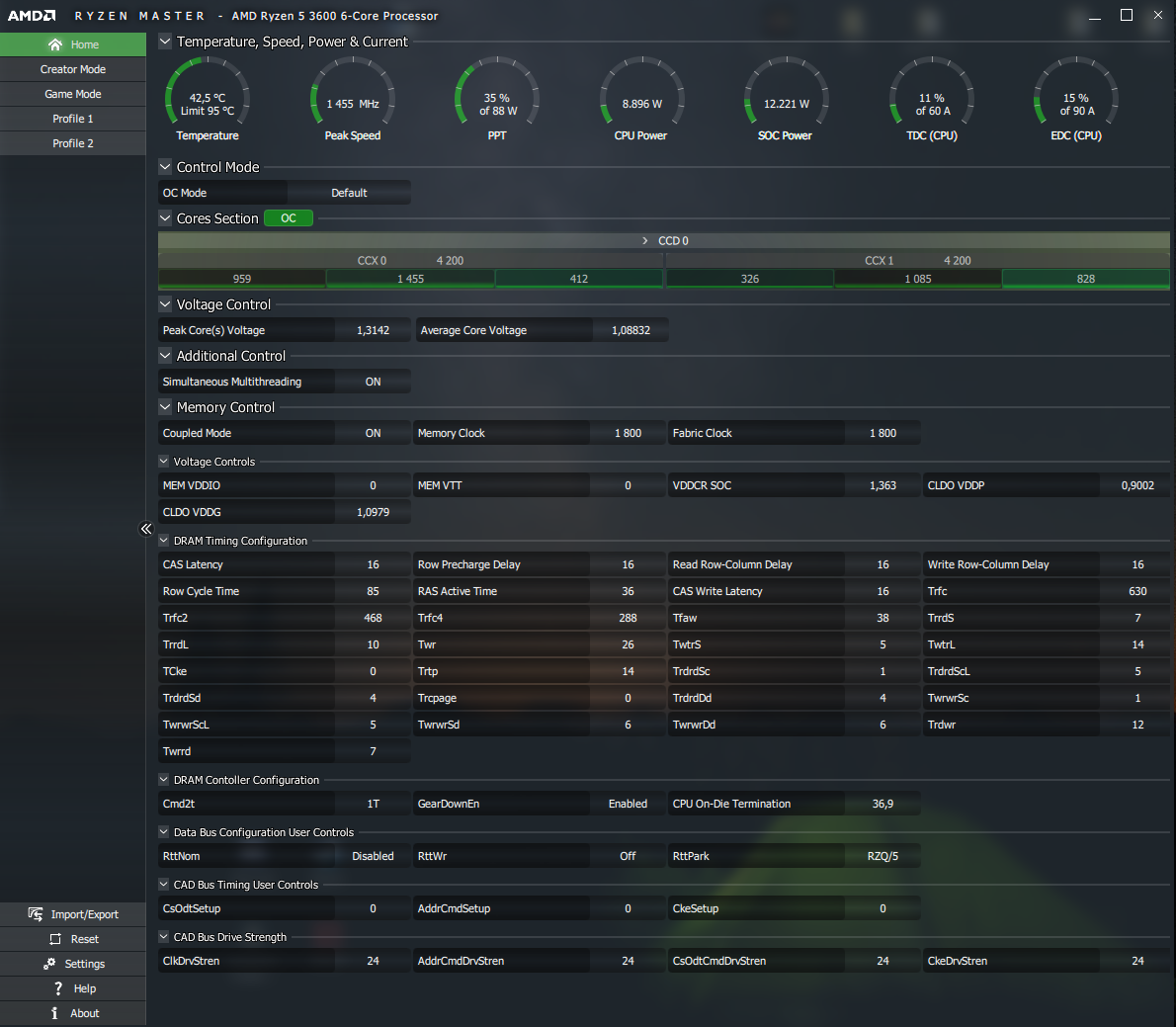
Task: Click VDDCR SOC value 1,363
Action: (882, 485)
